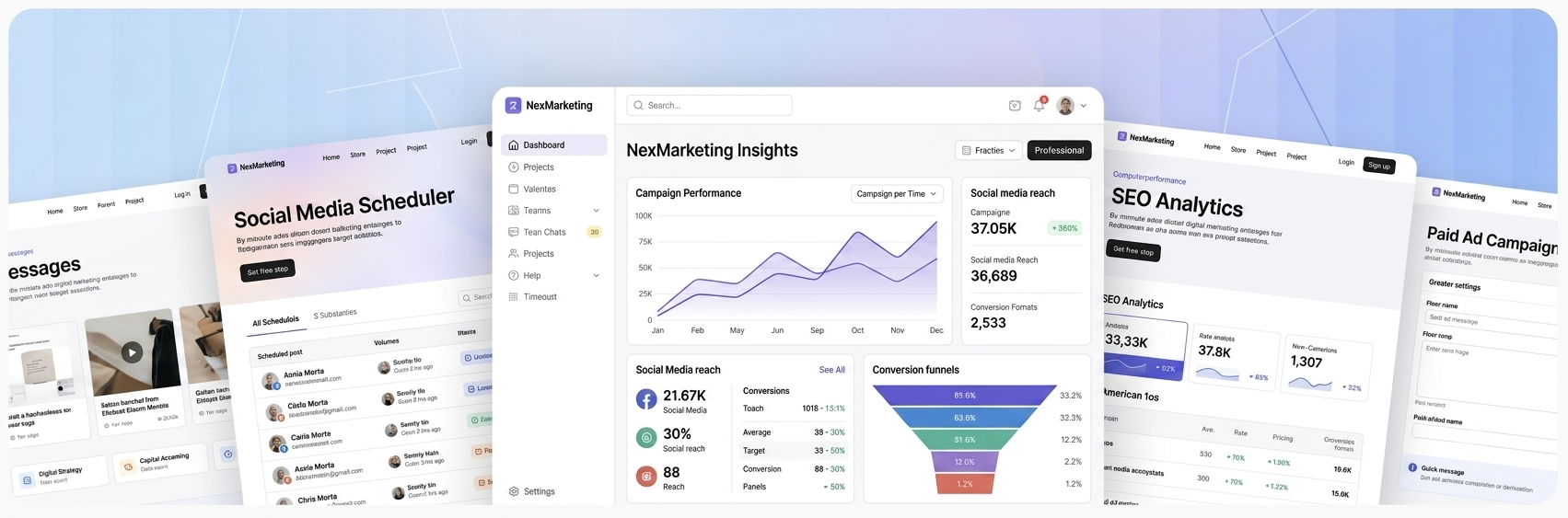This screenshot has width=1568, height=518.
Task: Click the Tean Chats icon in the sidebar
Action: (514, 232)
